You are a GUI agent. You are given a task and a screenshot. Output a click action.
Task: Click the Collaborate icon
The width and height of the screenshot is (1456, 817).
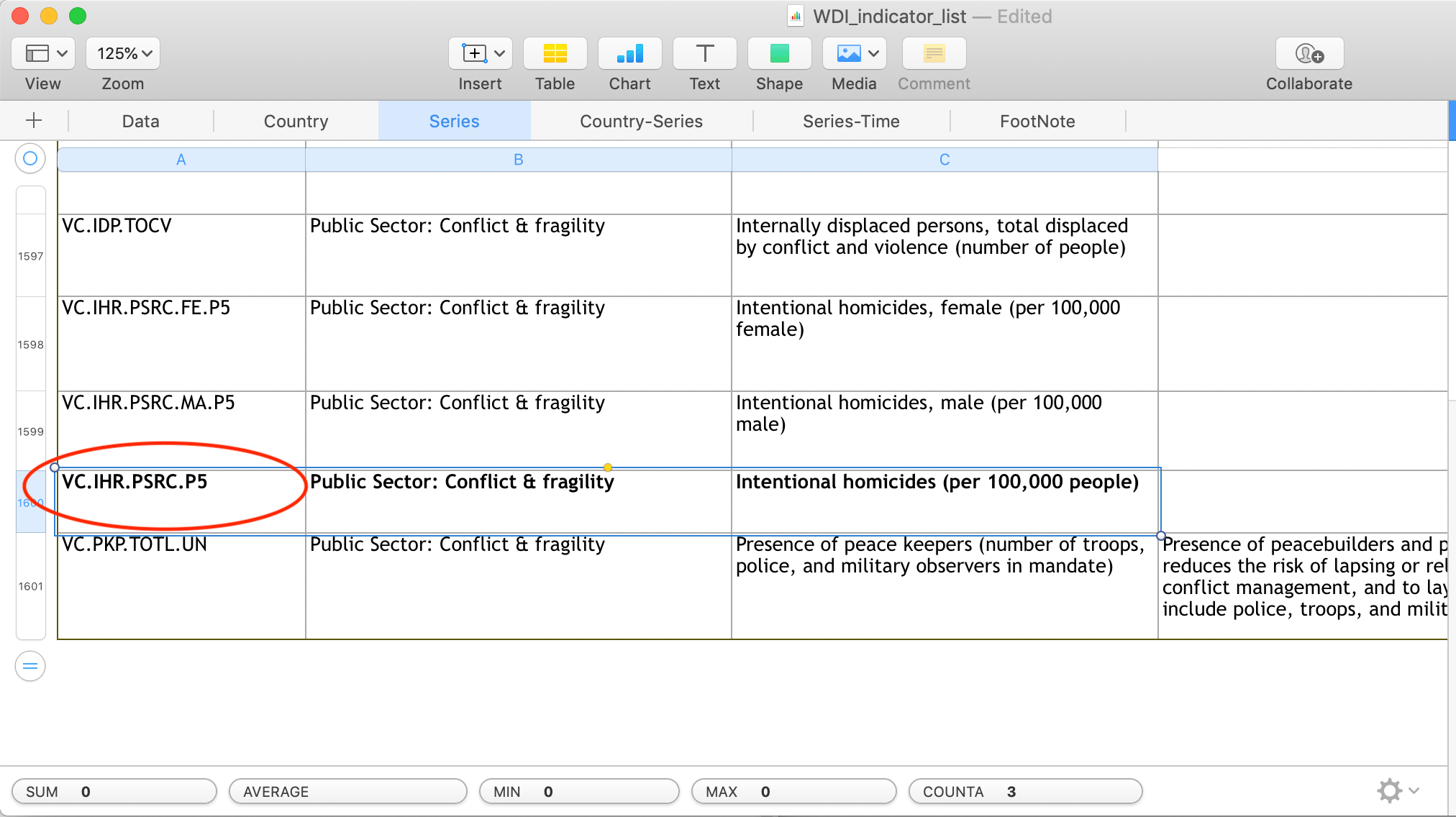pyautogui.click(x=1309, y=54)
